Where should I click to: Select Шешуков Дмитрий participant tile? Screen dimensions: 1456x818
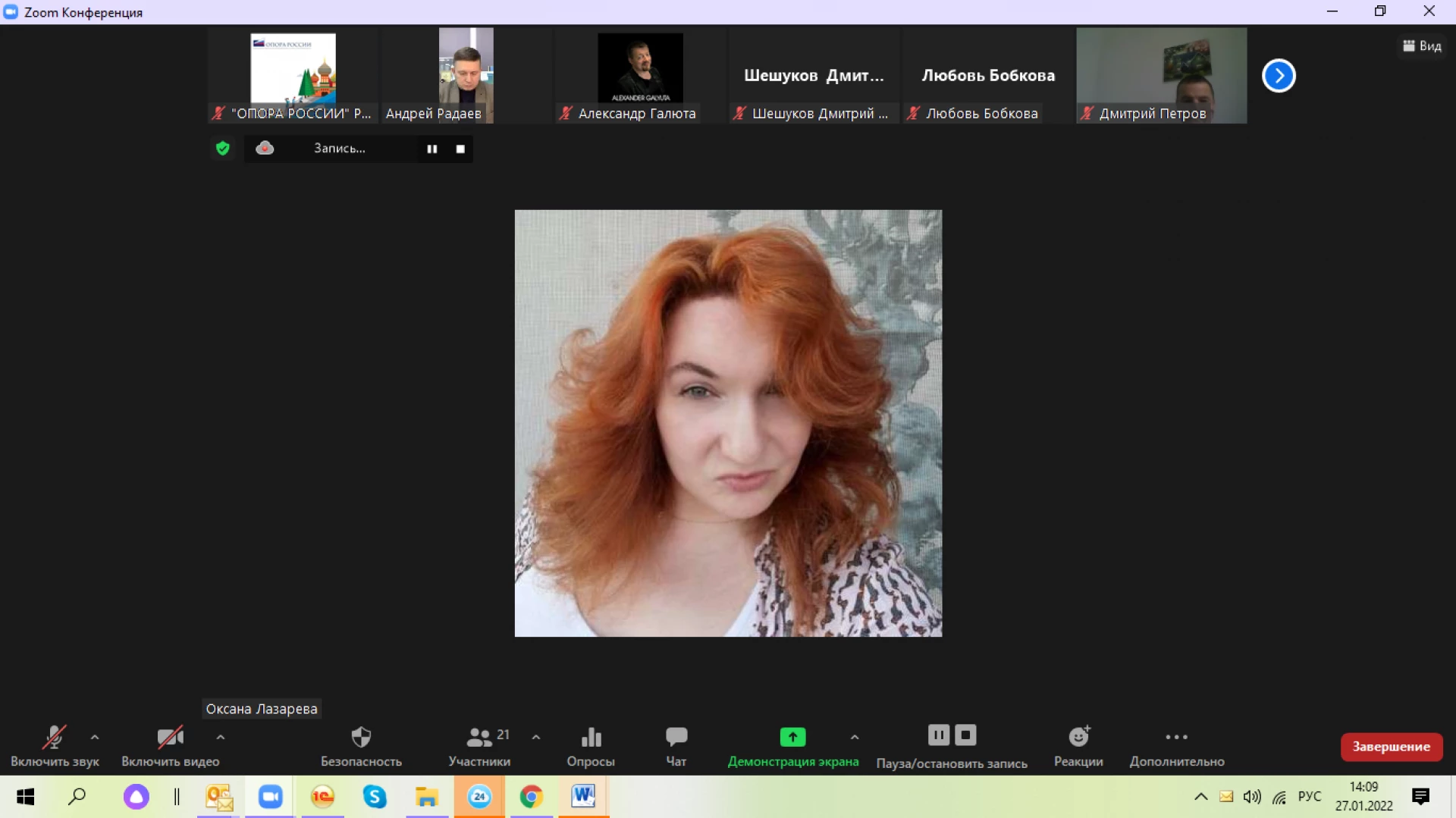814,75
